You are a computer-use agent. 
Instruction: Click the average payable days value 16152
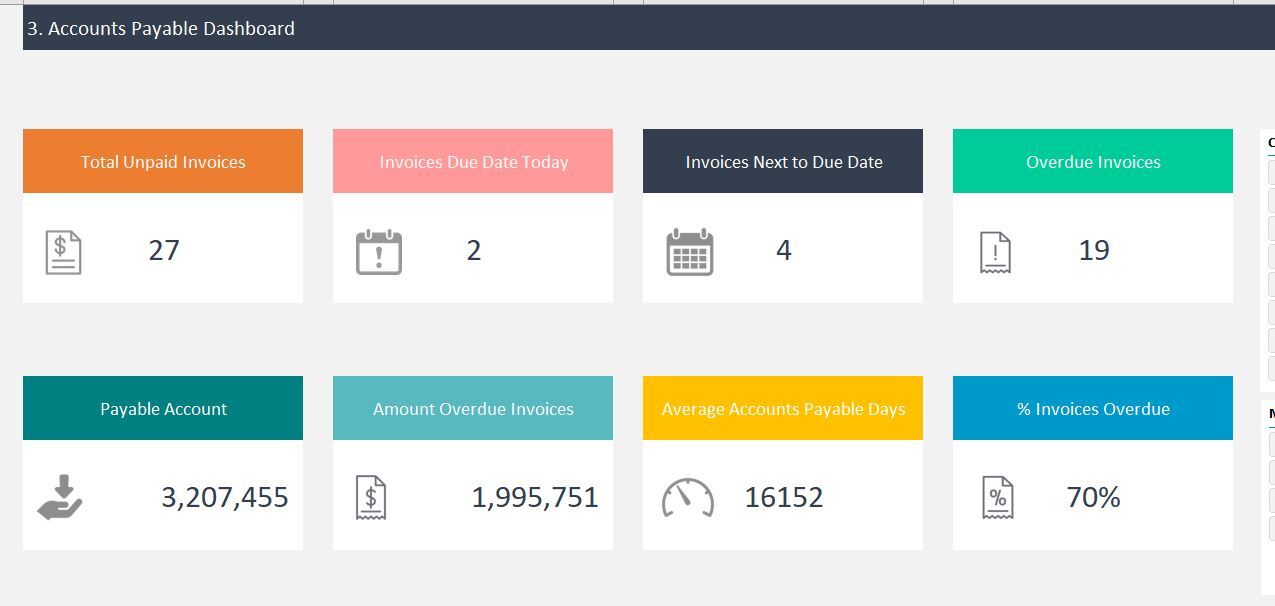pyautogui.click(x=784, y=497)
